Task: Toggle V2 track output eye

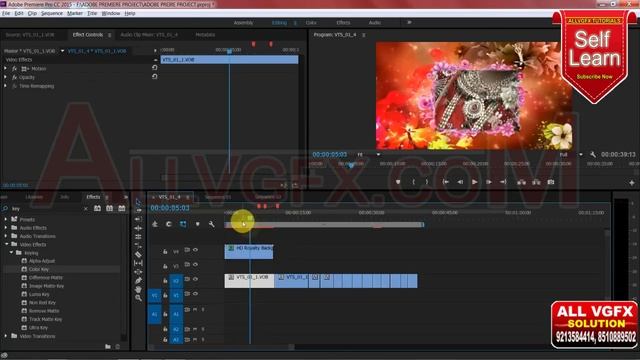Action: tap(196, 279)
